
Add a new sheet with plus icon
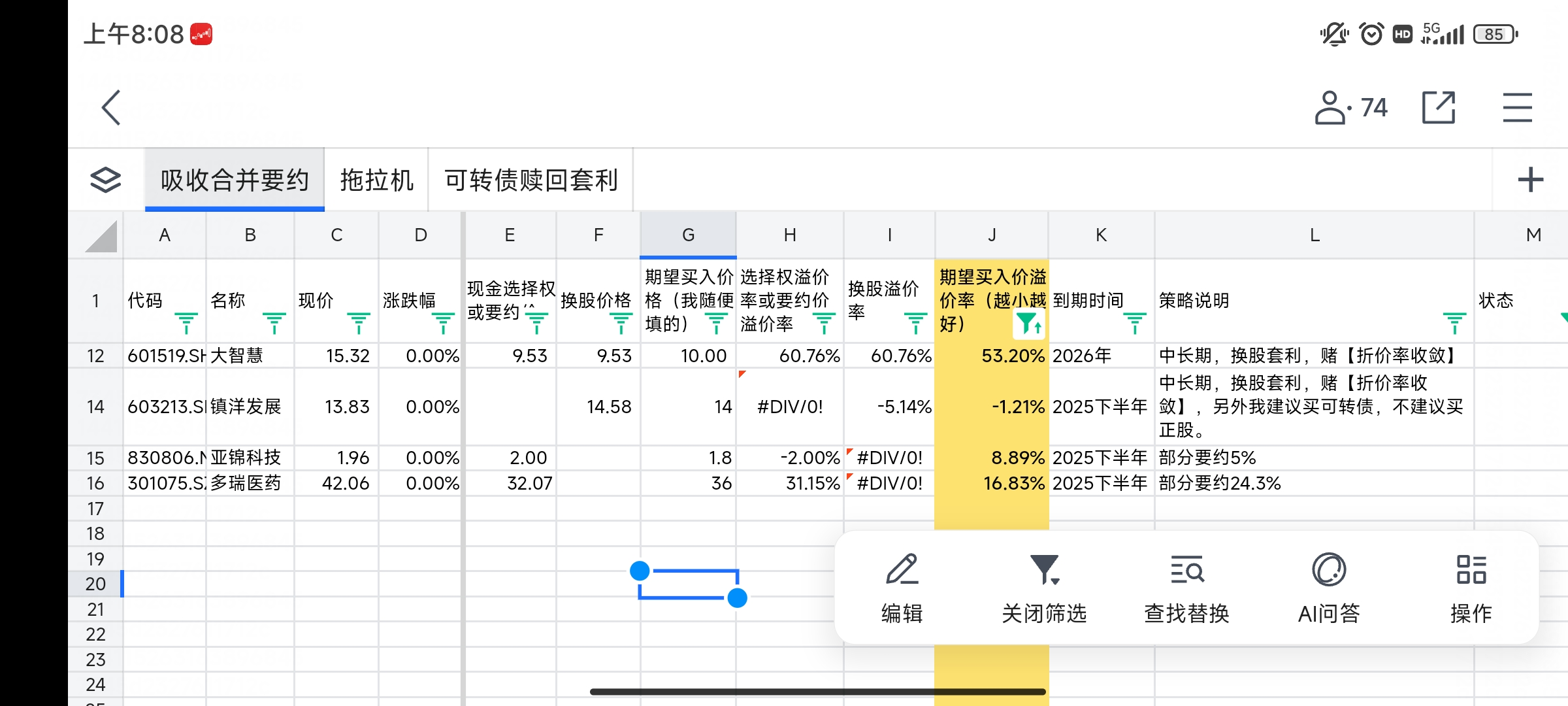point(1529,180)
